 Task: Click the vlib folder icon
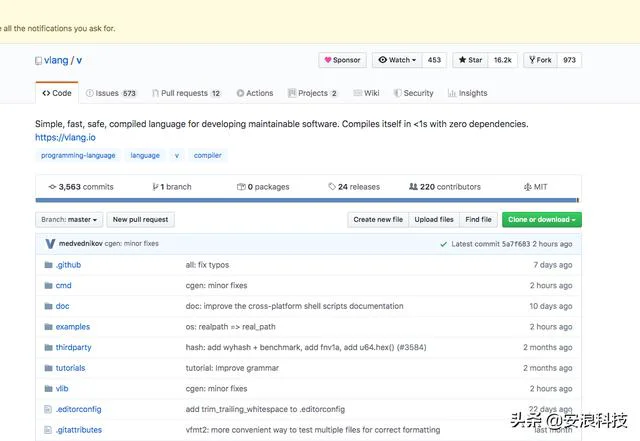(x=49, y=388)
